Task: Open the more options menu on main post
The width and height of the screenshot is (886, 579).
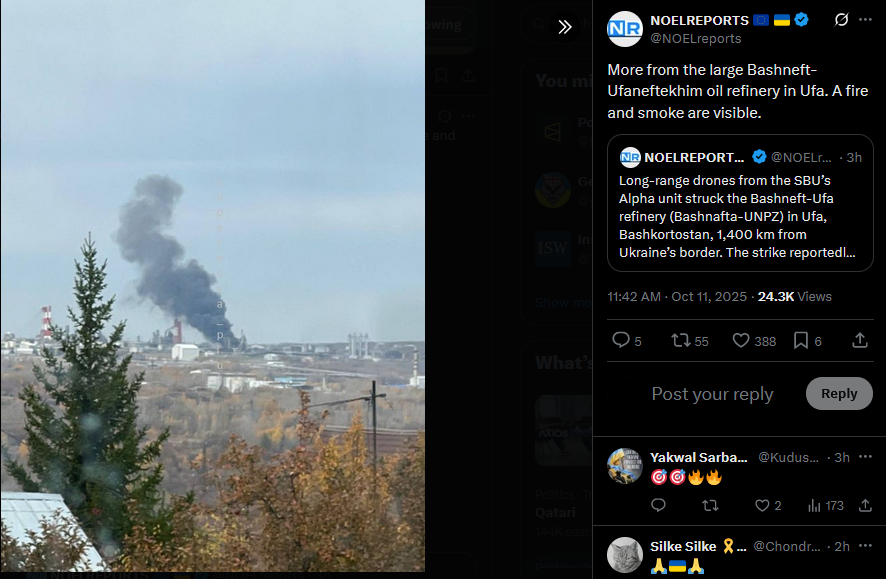Action: pos(865,20)
